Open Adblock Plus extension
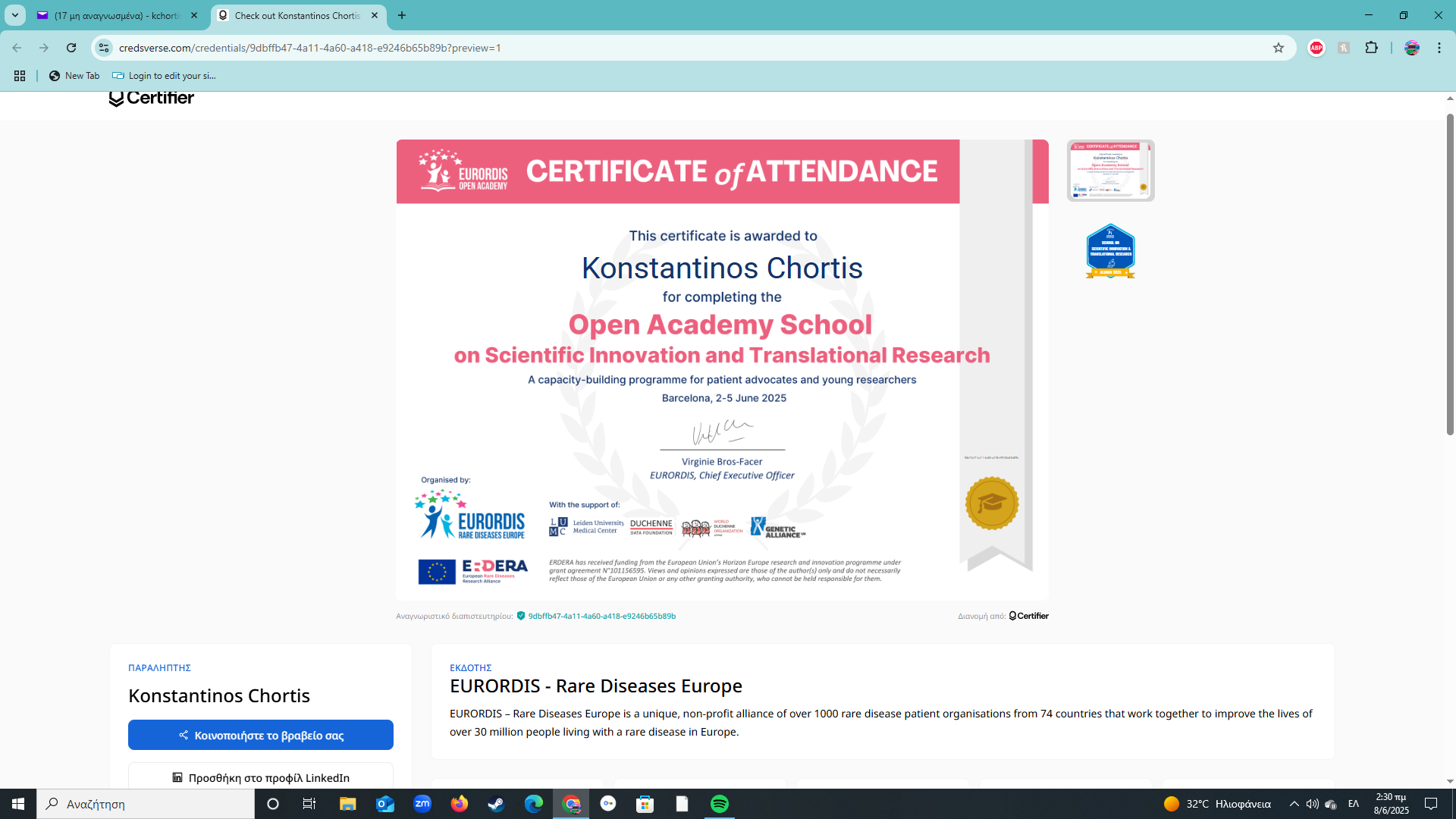 coord(1316,48)
